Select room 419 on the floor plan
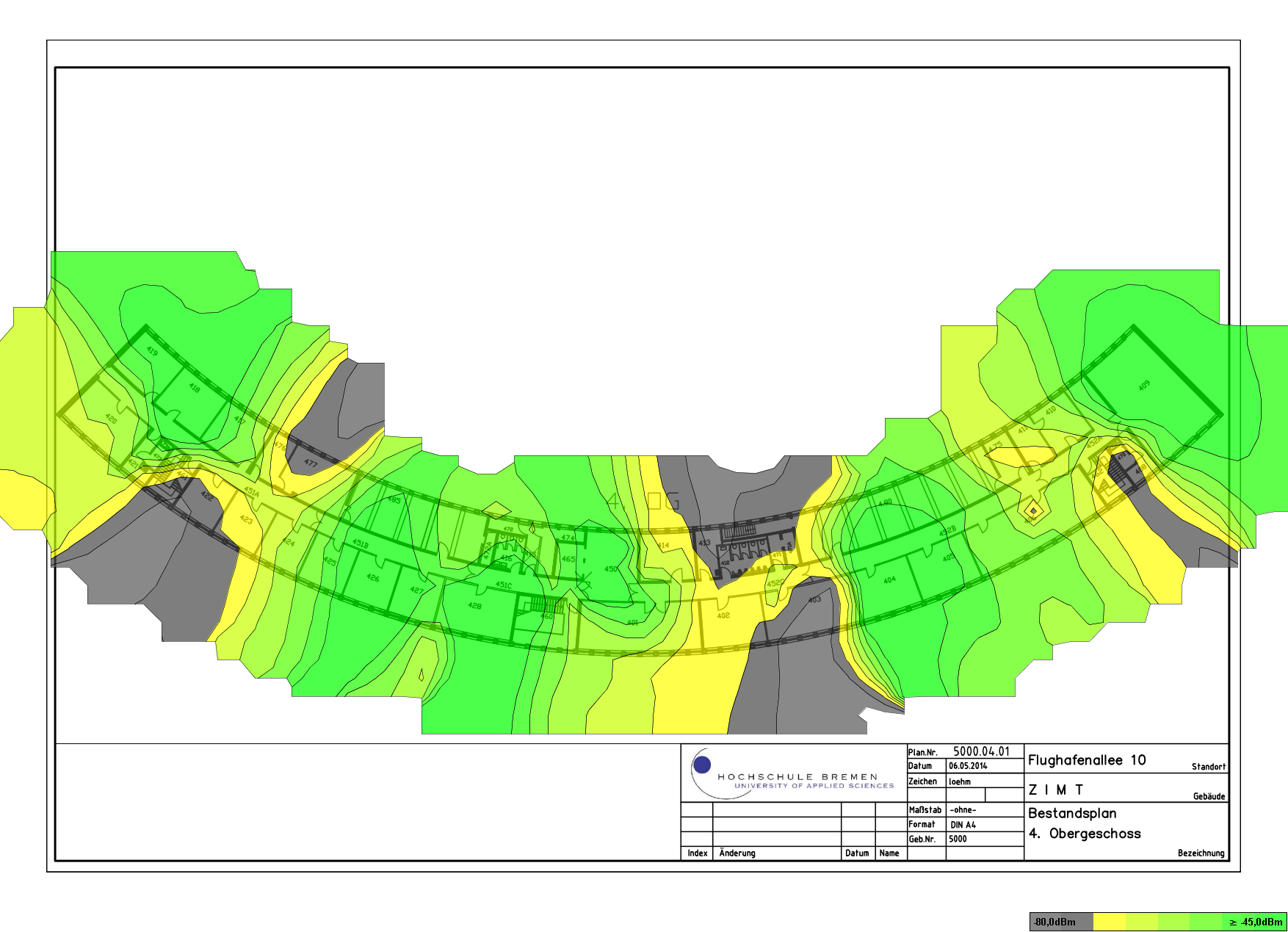The height and width of the screenshot is (932, 1288). point(152,351)
